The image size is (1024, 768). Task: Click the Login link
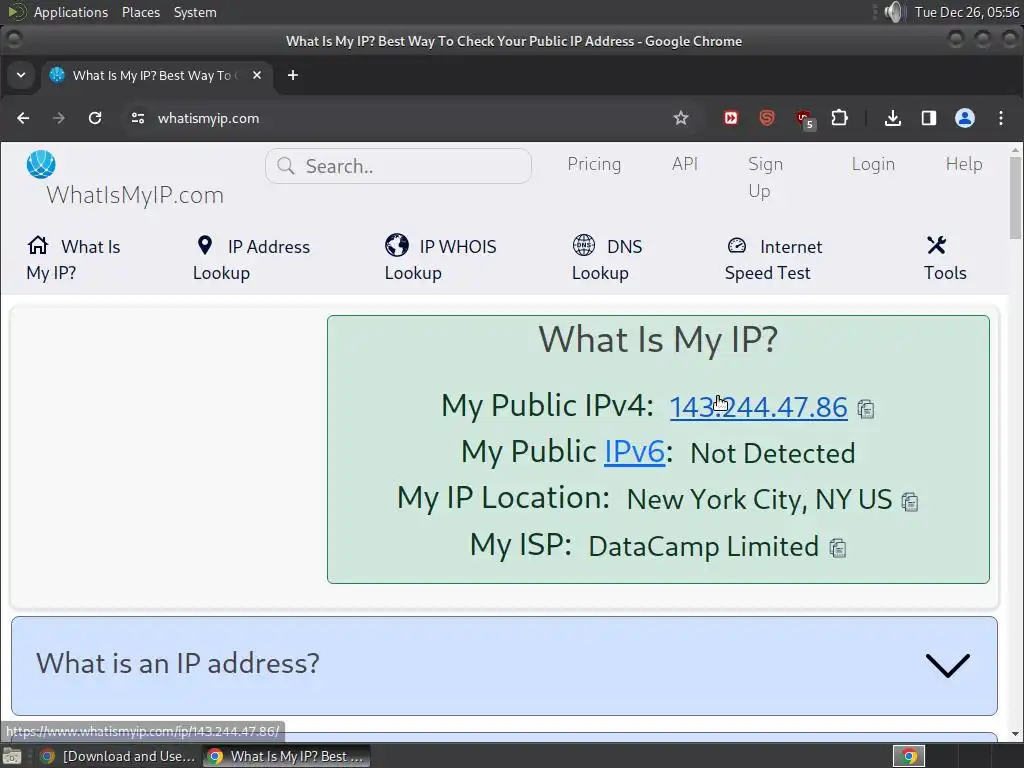coord(872,164)
